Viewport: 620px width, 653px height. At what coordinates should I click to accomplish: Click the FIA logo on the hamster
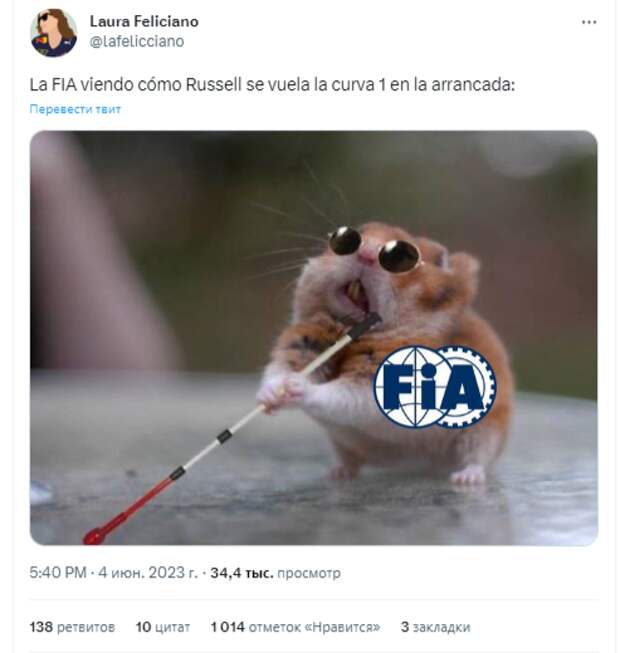pos(435,387)
